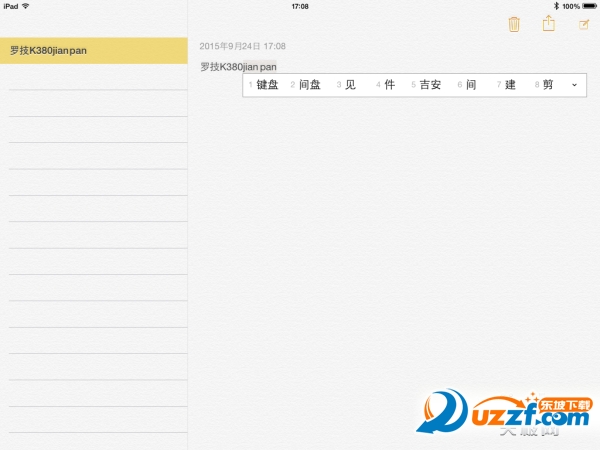Tap the iPad label in status bar
Screen dimensions: 600x450
(x=11, y=6)
